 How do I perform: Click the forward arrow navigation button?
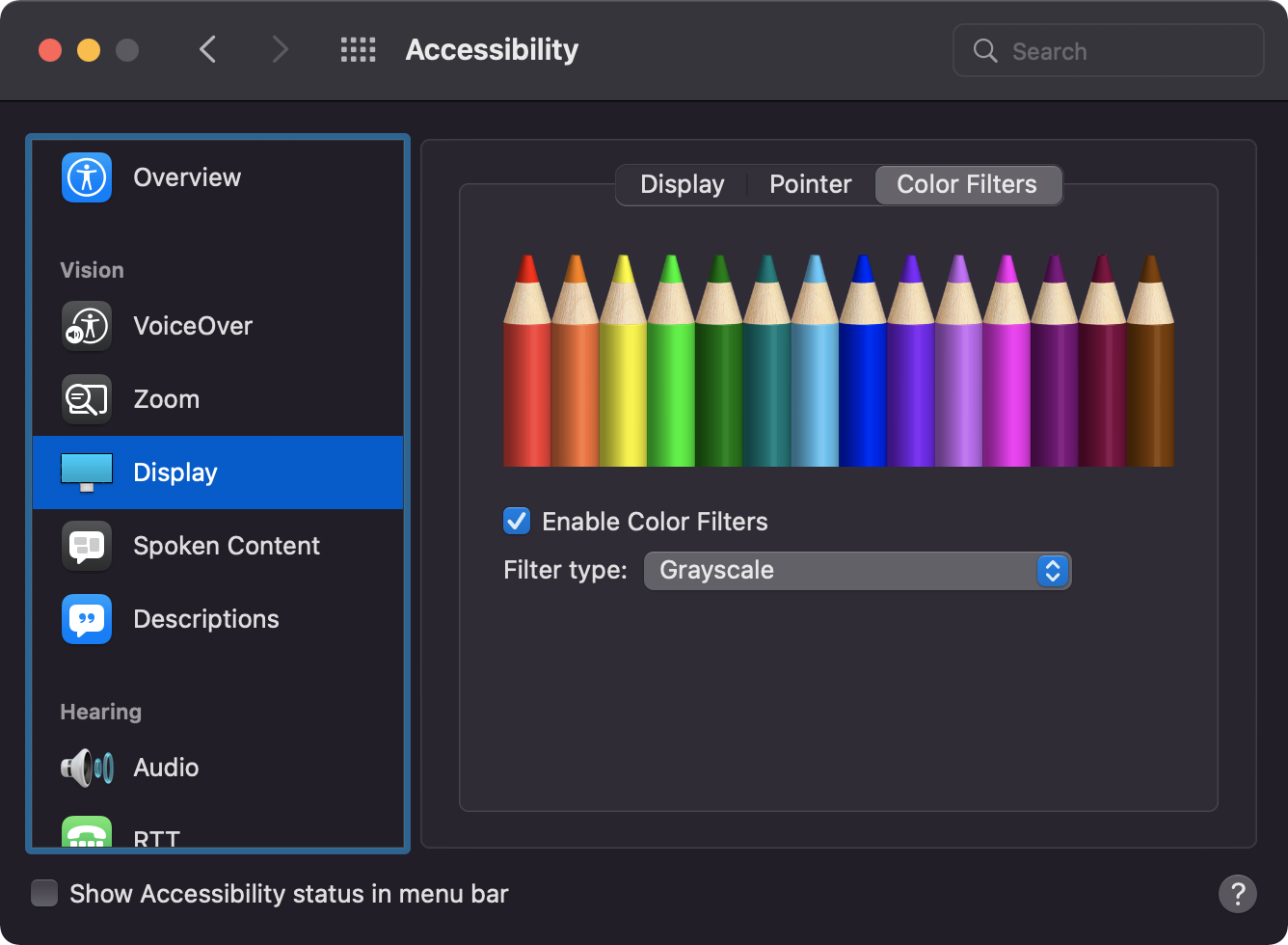(x=280, y=50)
